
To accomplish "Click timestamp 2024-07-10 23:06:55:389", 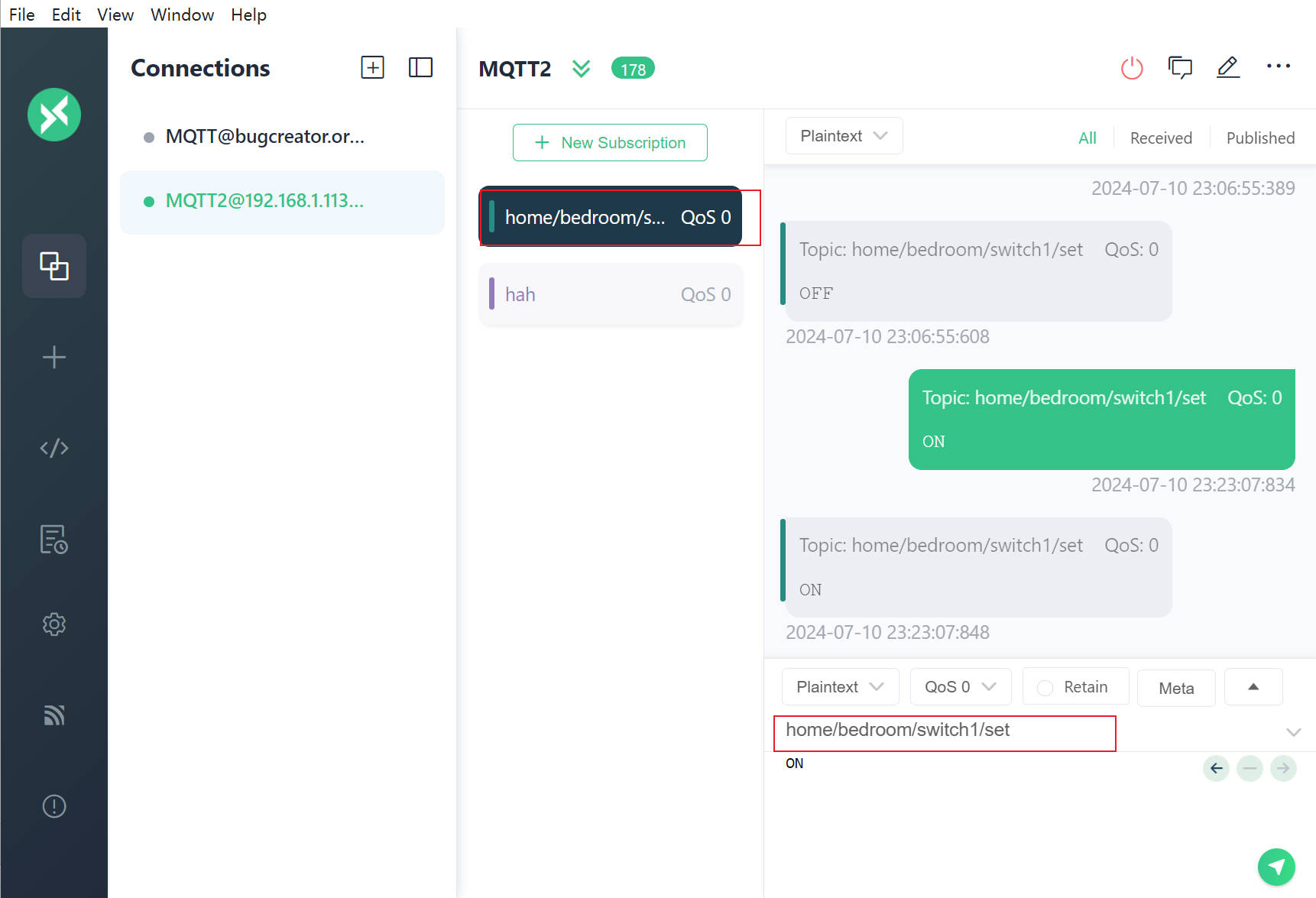I will pos(1193,189).
